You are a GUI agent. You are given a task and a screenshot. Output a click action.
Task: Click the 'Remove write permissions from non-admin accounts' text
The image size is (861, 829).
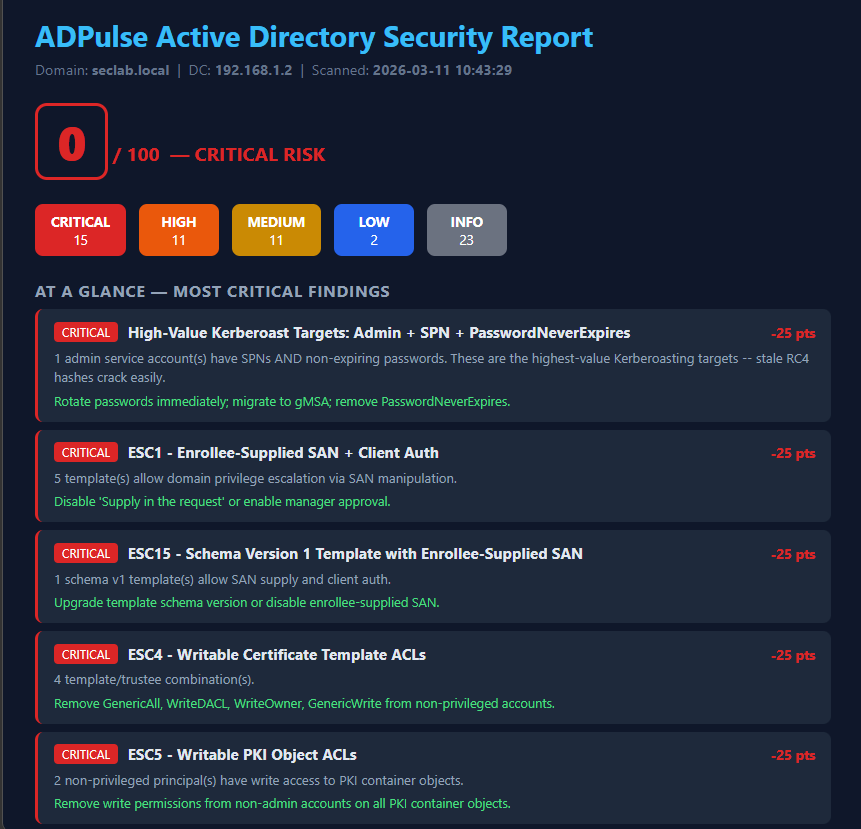point(282,804)
